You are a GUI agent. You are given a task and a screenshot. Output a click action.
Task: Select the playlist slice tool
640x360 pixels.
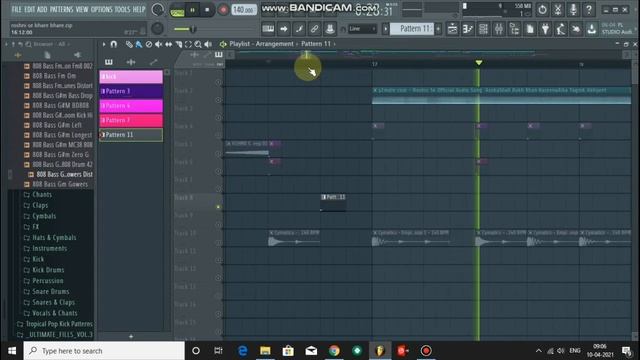pyautogui.click(x=179, y=44)
